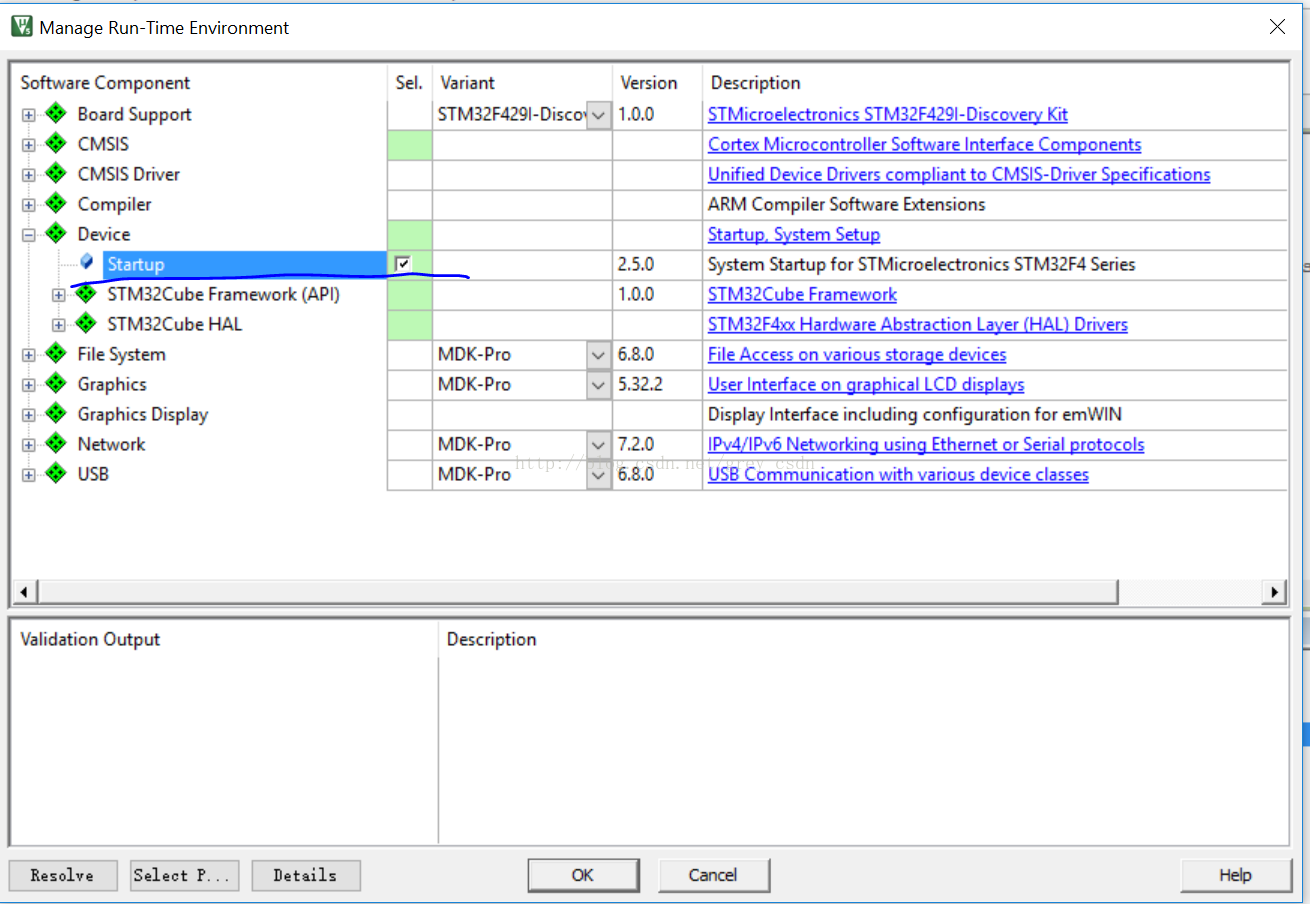Open File System MDK-Pro variant dropdown
Screen dimensions: 1310x904
tap(598, 355)
